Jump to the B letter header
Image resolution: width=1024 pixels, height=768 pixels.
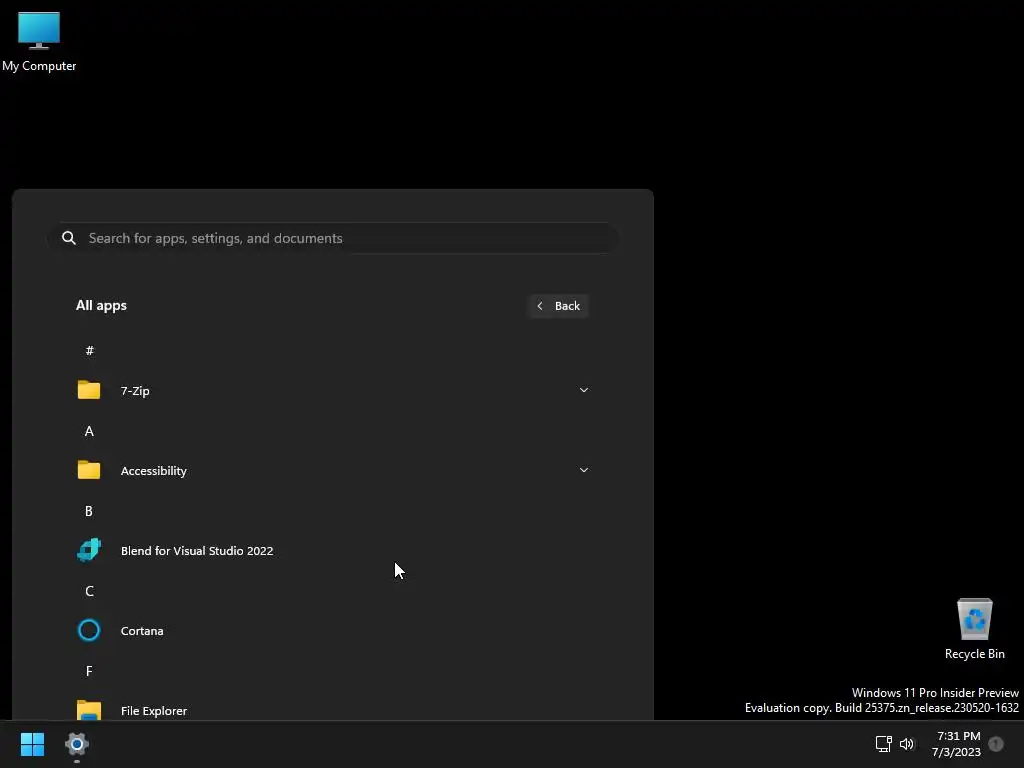(89, 511)
